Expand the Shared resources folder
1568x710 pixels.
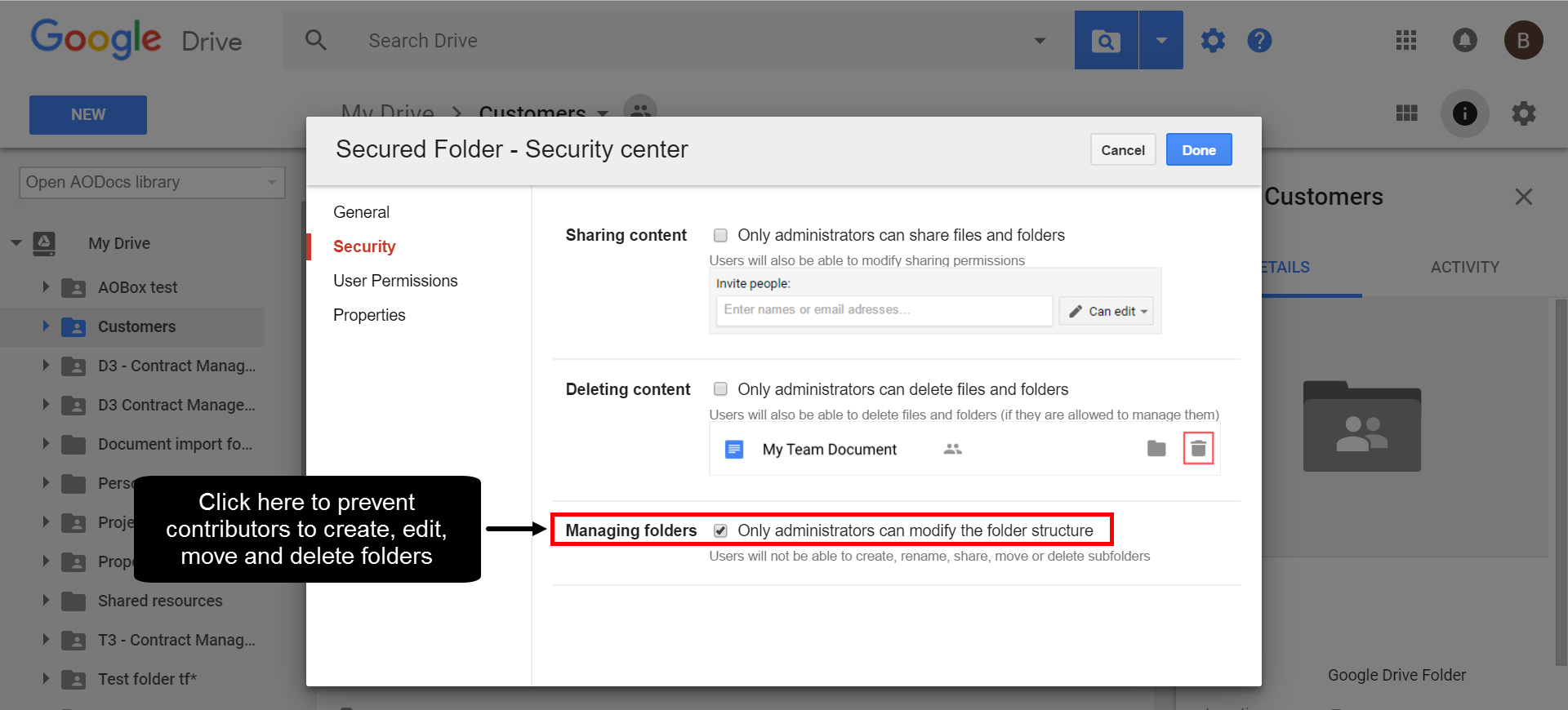[46, 601]
